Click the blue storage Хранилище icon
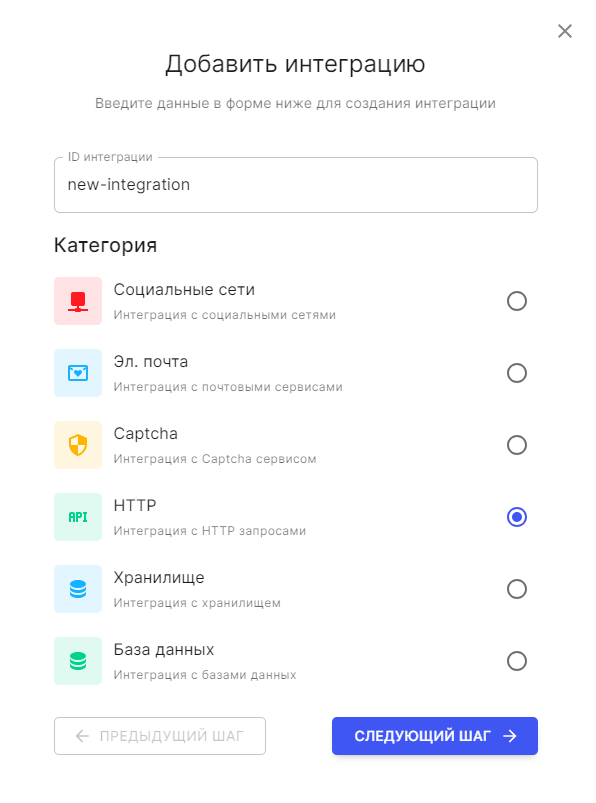Viewport: 596px width, 803px height. [x=78, y=589]
